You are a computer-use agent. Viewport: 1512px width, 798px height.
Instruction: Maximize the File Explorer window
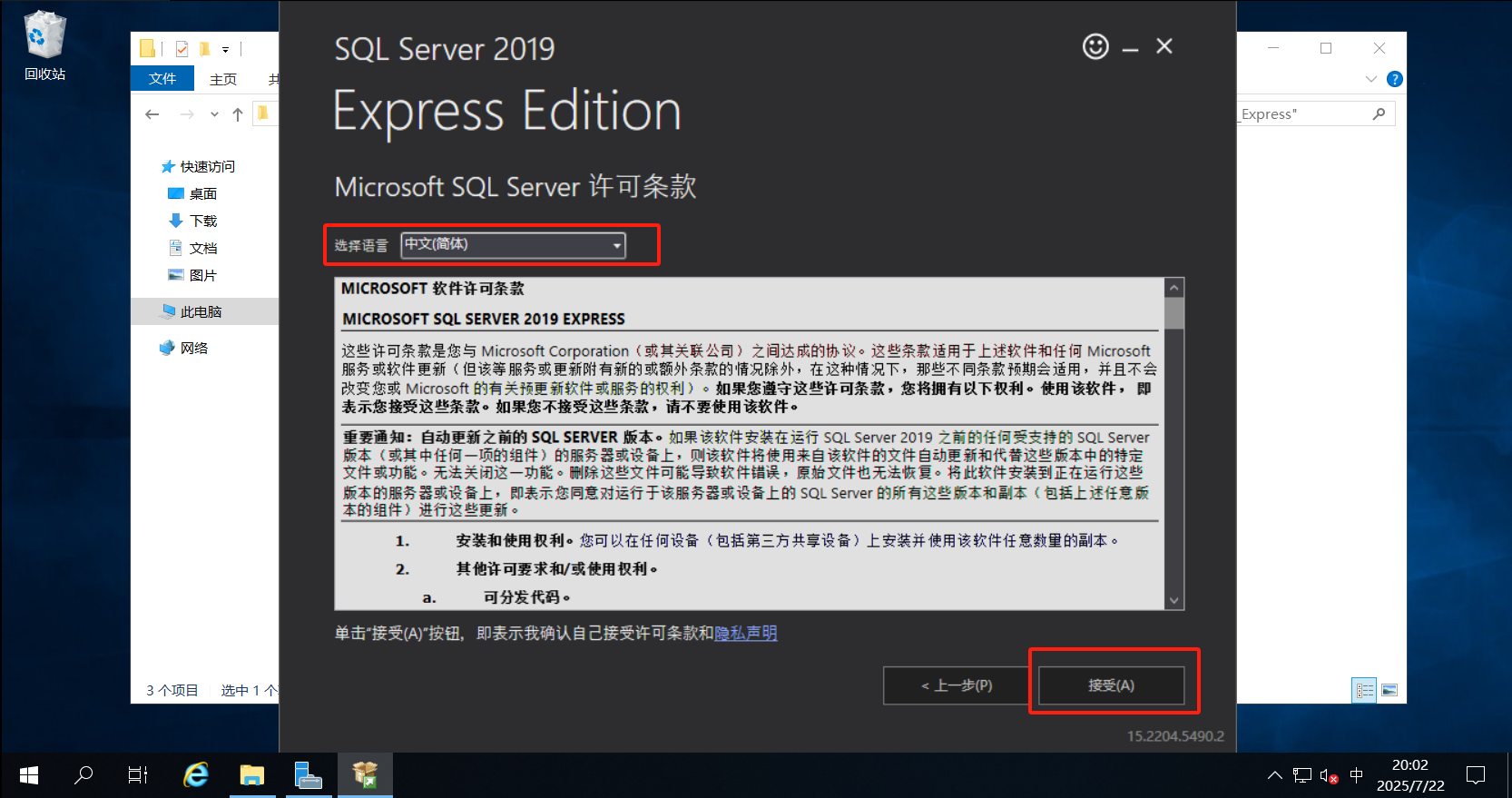pyautogui.click(x=1326, y=48)
